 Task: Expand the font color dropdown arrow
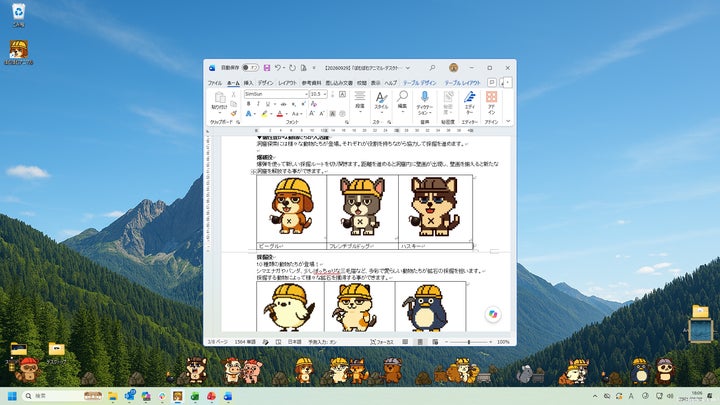coord(287,114)
